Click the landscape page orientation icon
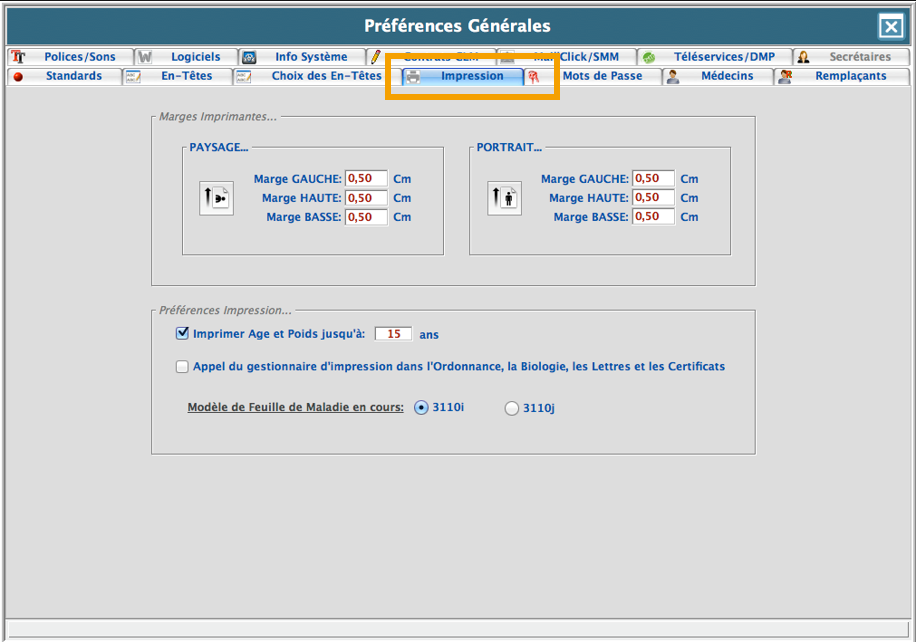 click(216, 198)
